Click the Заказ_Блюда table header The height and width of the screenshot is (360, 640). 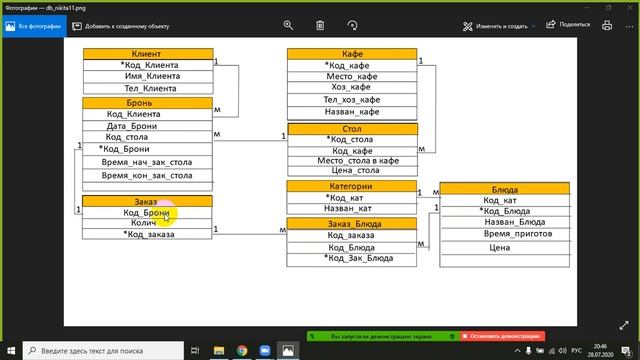coord(352,224)
